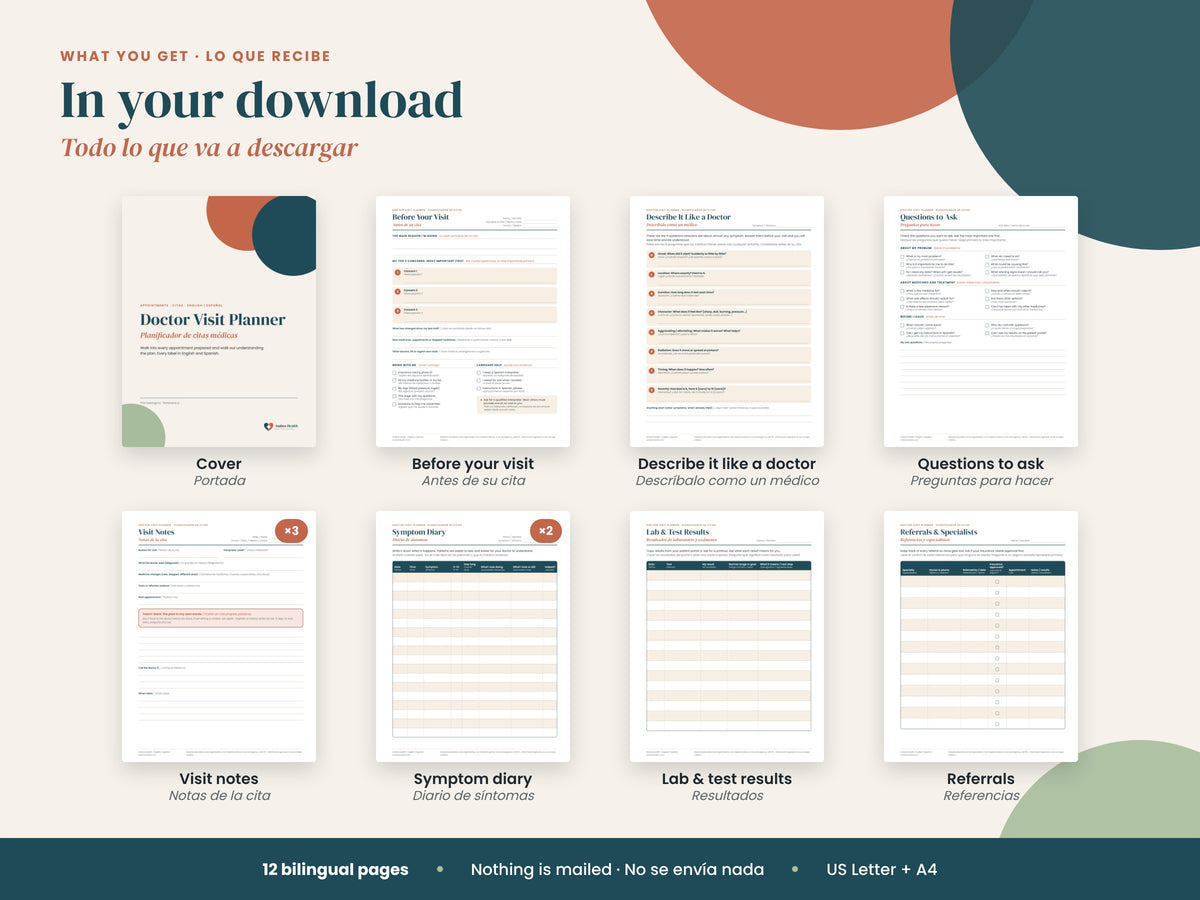Image resolution: width=1200 pixels, height=900 pixels.
Task: Click the "Diario de síntomas" caption
Action: tap(473, 796)
